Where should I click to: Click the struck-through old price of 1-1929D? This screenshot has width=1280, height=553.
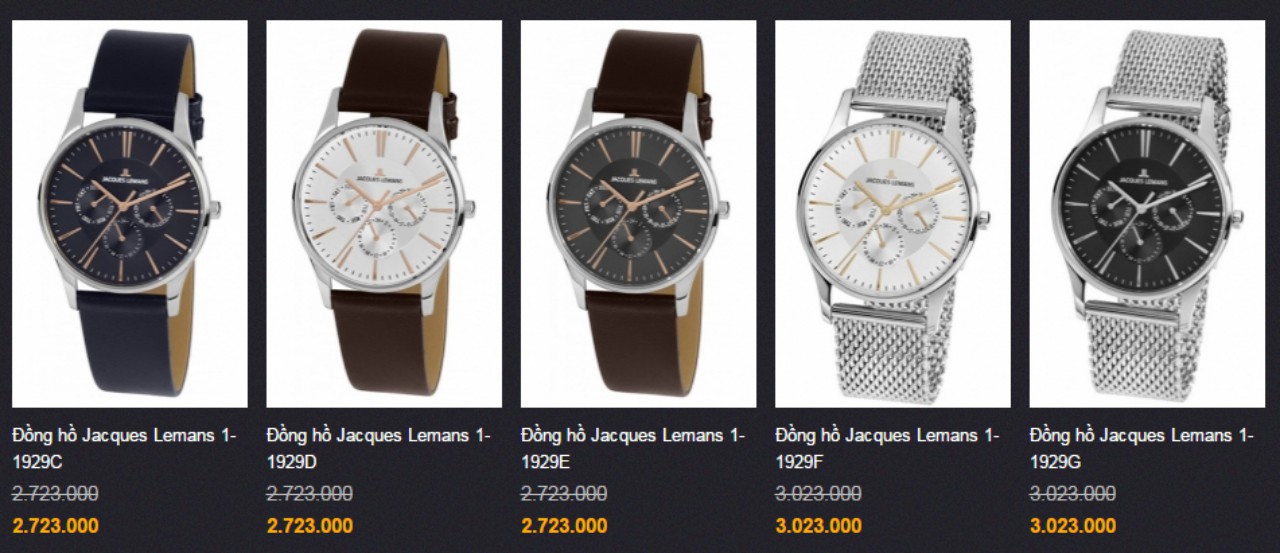click(x=310, y=493)
